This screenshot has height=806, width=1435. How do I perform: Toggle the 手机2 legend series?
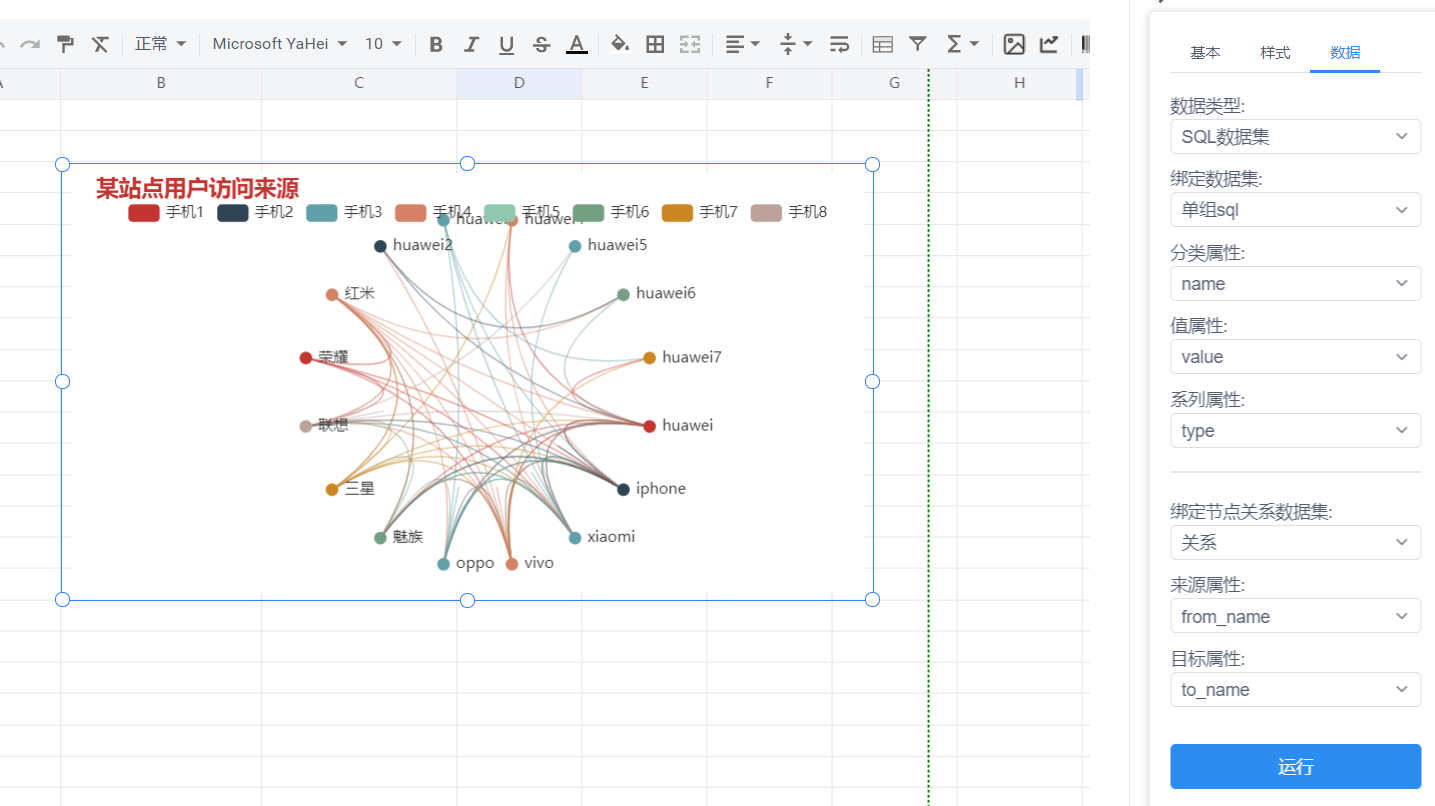coord(255,212)
